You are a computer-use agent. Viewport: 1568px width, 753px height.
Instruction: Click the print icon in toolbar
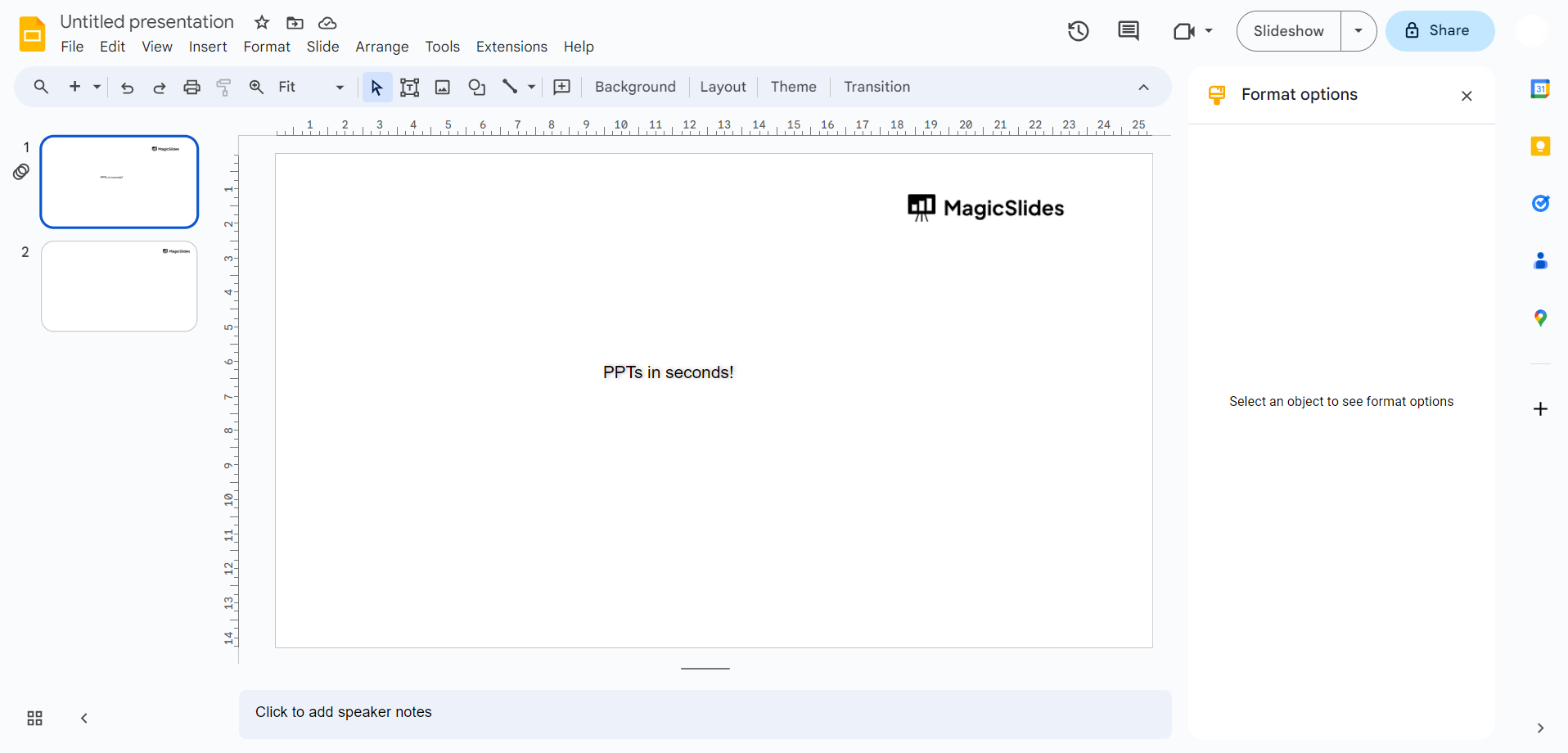pos(191,88)
